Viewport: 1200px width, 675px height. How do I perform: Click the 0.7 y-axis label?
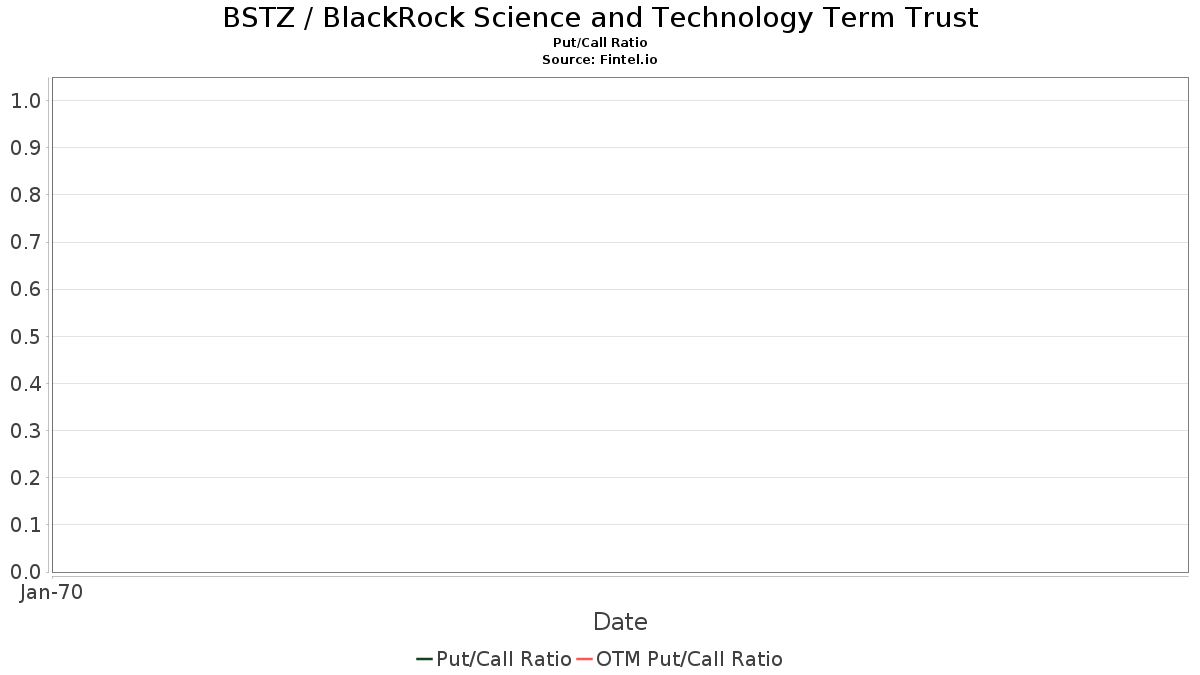click(x=26, y=242)
